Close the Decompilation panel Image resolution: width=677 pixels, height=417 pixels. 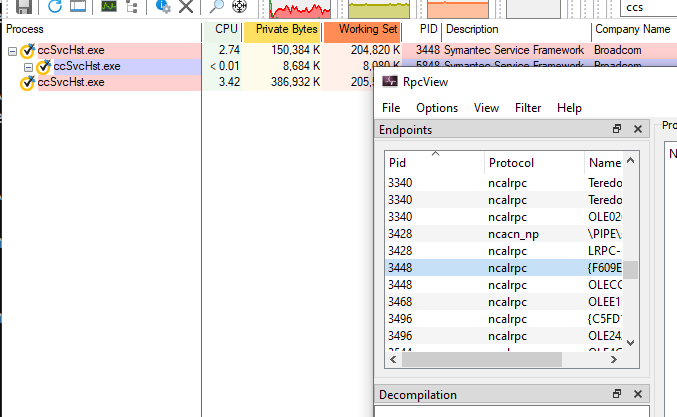point(638,394)
